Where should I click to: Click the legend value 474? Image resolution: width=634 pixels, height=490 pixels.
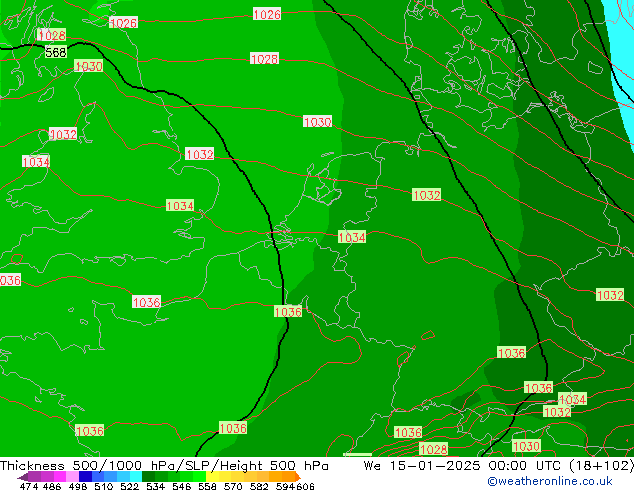(x=29, y=486)
